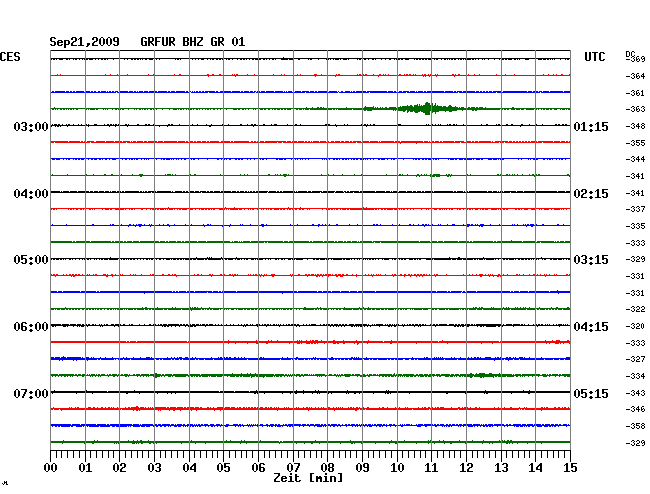Click the 05 minute axis tick label
This screenshot has height=494, width=650.
pos(223,468)
